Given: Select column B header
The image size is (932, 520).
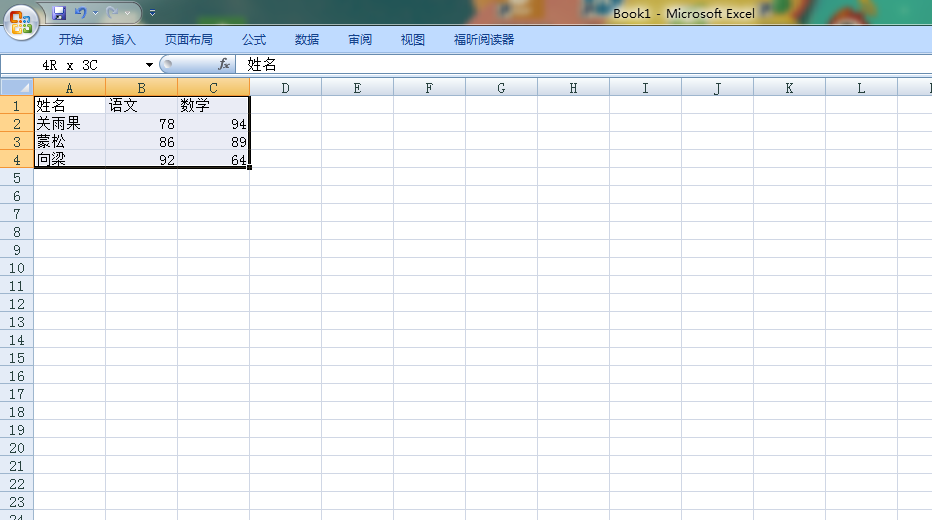Looking at the screenshot, I should [x=141, y=89].
